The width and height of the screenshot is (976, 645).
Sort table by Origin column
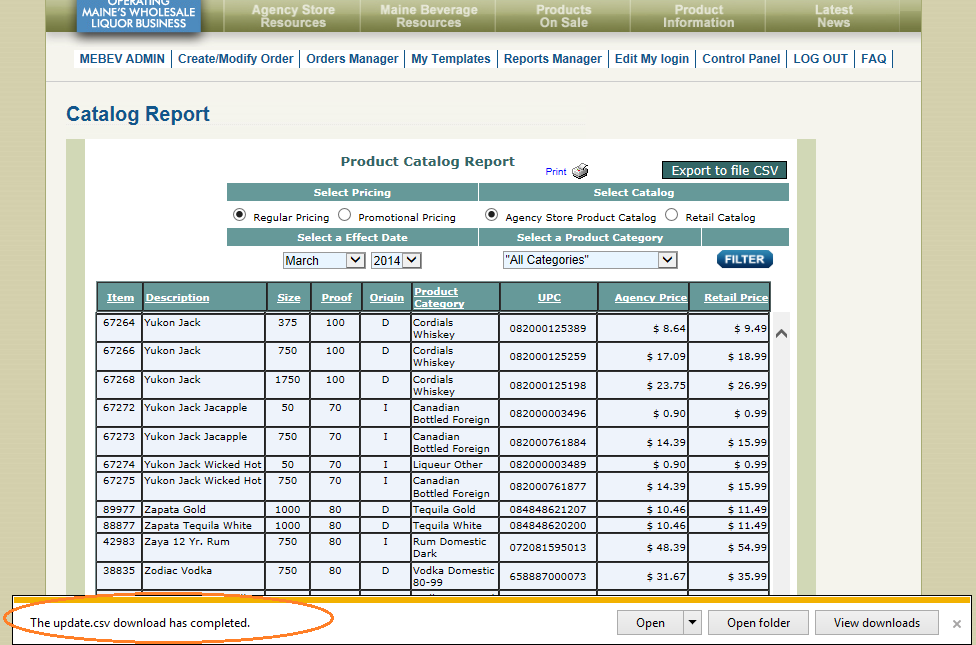387,298
